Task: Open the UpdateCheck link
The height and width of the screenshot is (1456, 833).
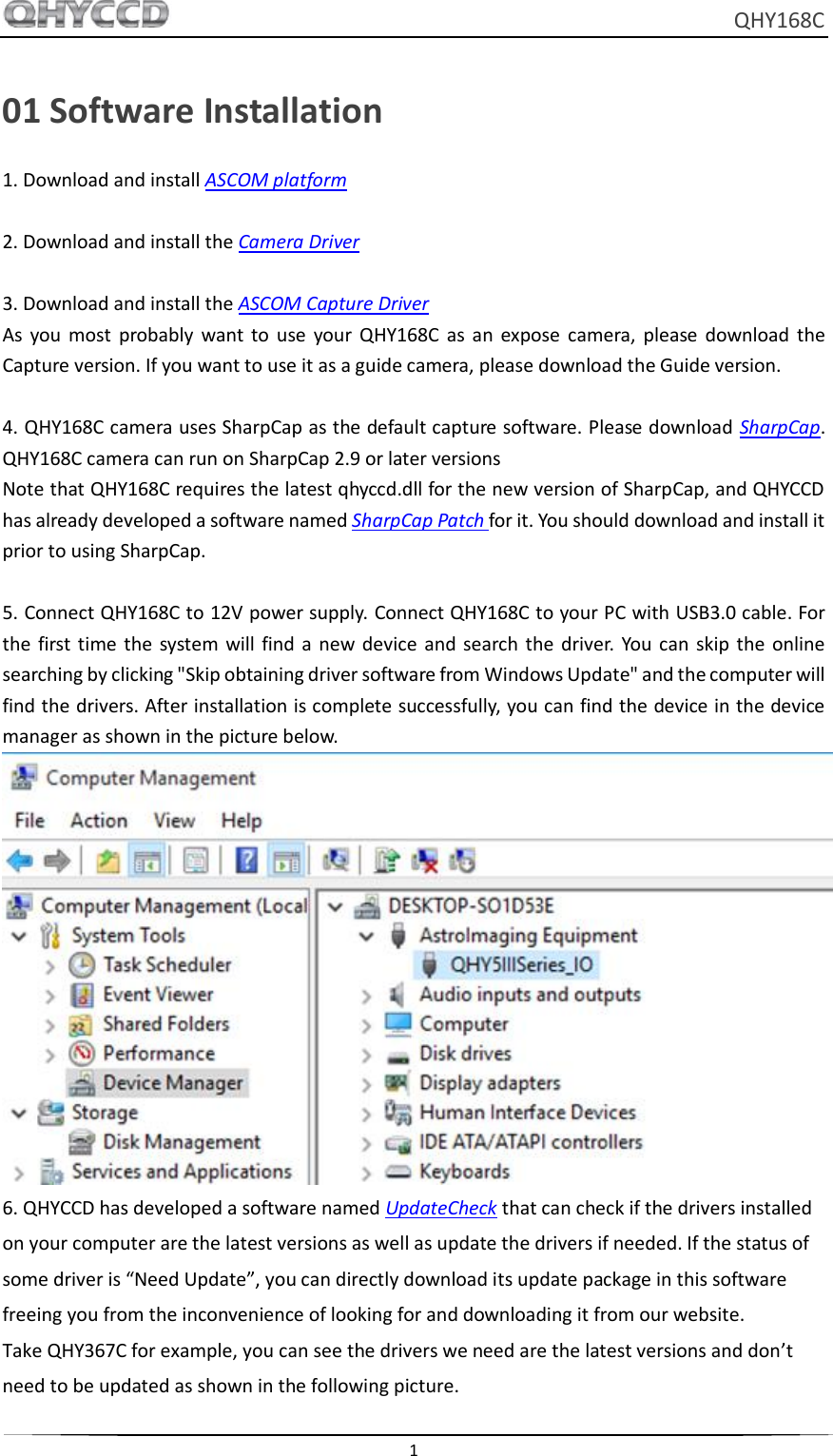Action: click(441, 1208)
